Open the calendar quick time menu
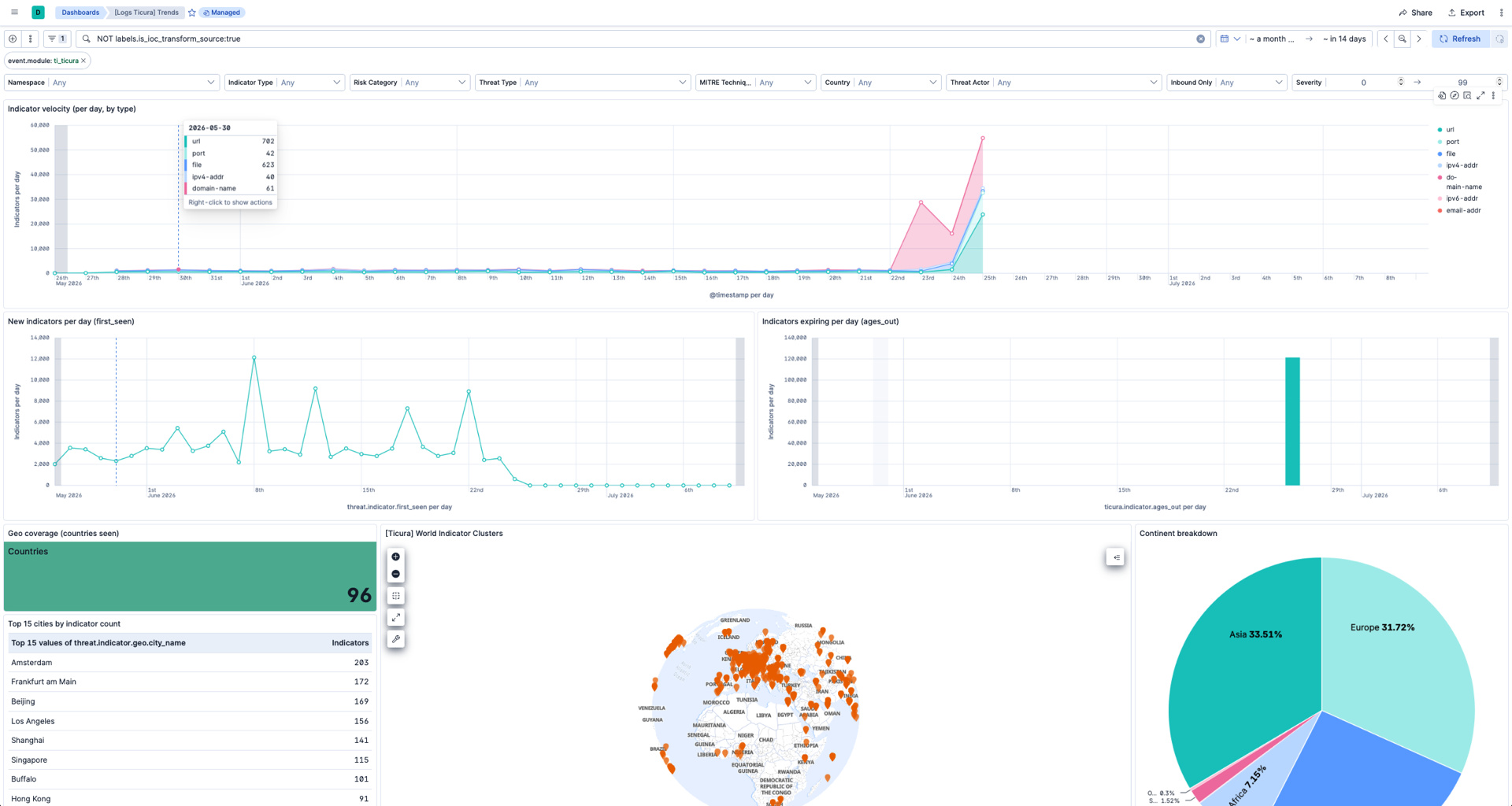Image resolution: width=1512 pixels, height=806 pixels. tap(1229, 39)
